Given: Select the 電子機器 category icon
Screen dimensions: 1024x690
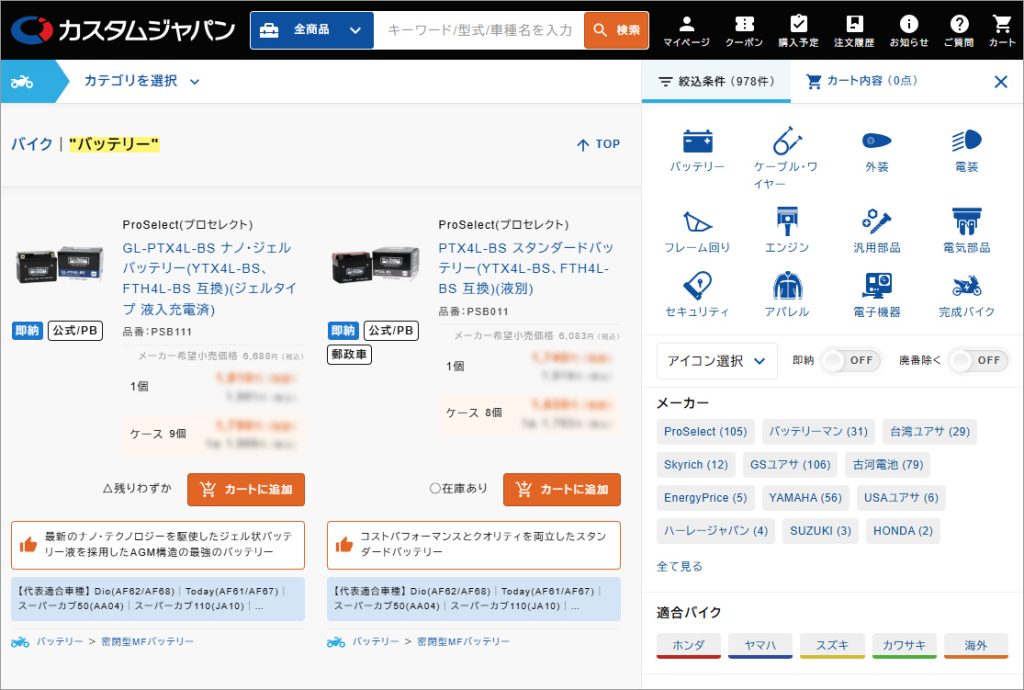Looking at the screenshot, I should [876, 295].
